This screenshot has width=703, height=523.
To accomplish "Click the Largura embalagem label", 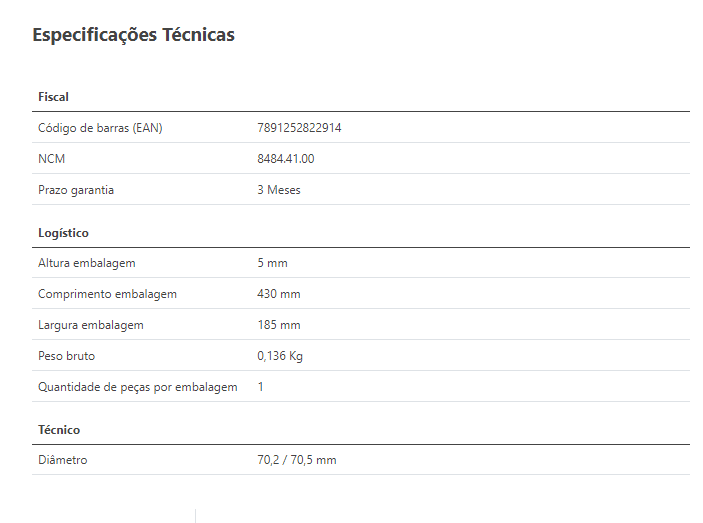I will coord(91,325).
